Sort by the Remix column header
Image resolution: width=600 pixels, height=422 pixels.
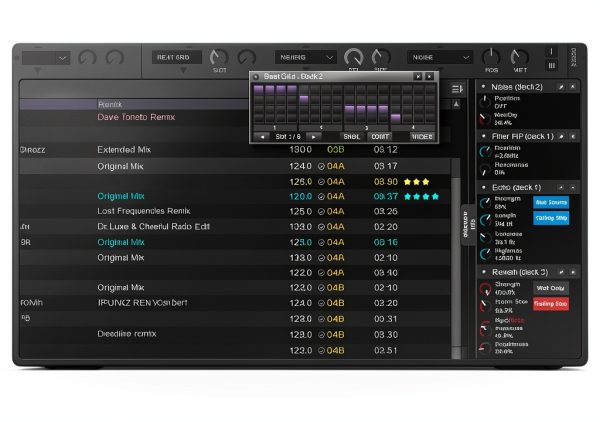click(x=109, y=104)
